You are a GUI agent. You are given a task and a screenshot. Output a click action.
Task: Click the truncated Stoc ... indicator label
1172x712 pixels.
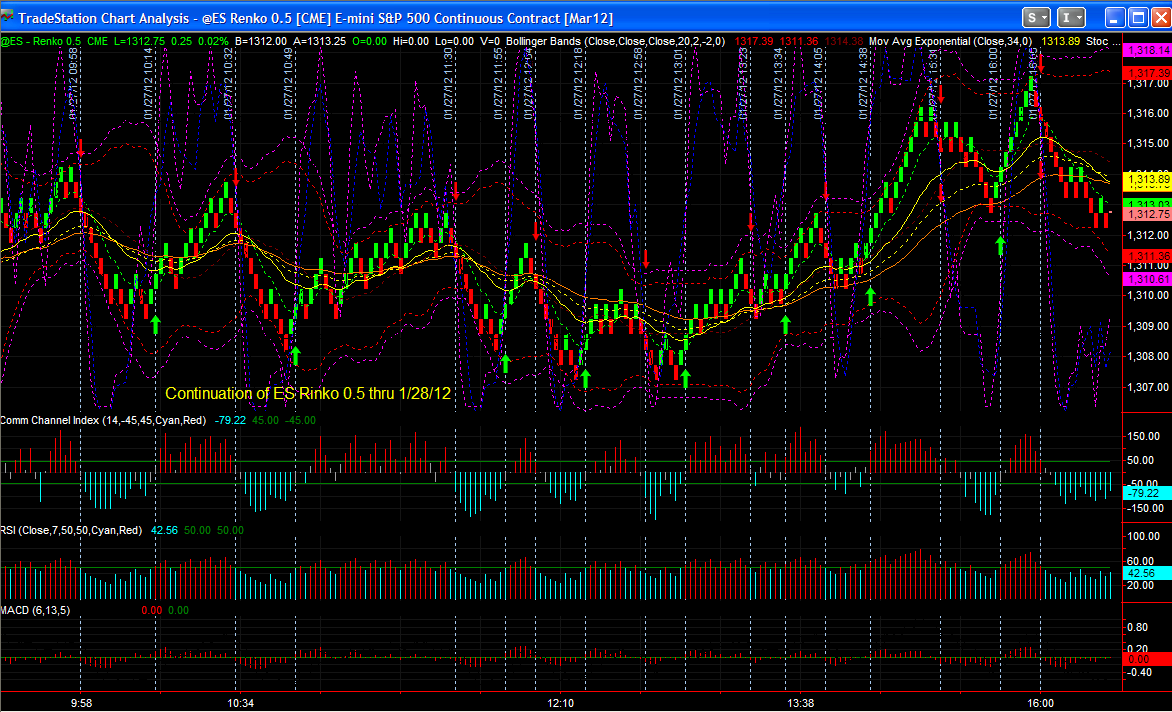[x=1103, y=41]
